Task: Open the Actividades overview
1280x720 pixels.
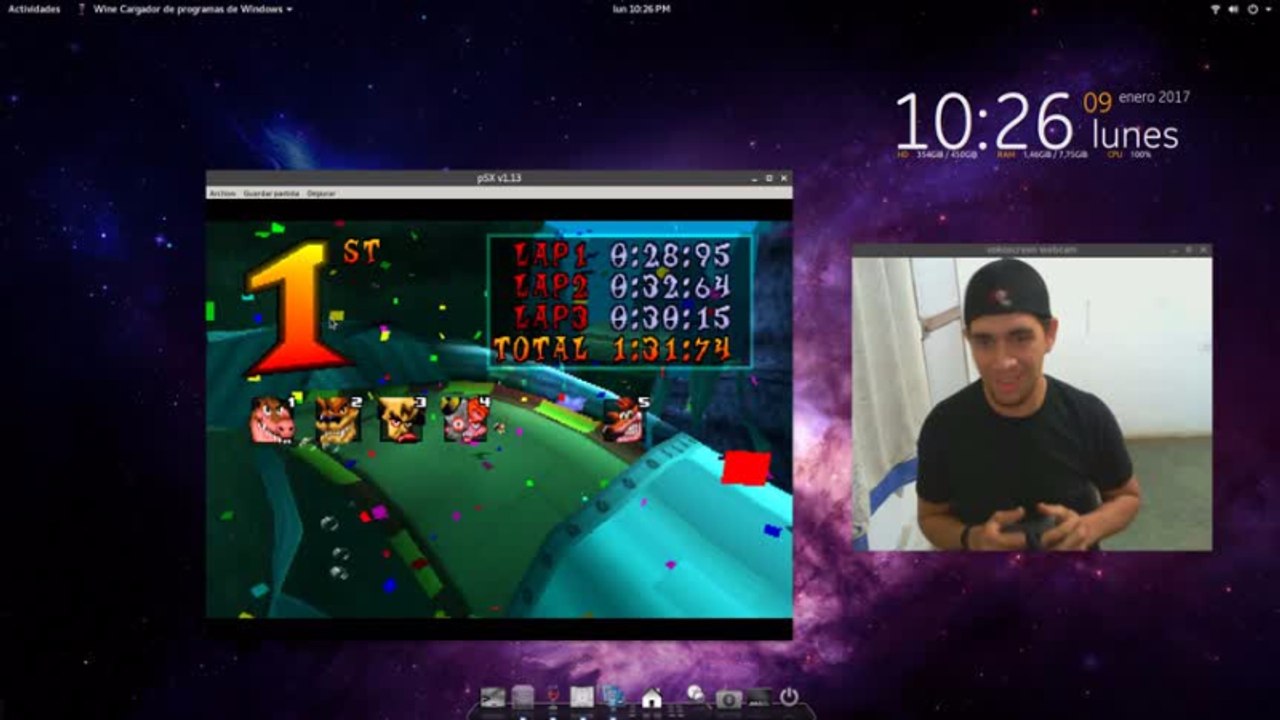Action: 34,9
